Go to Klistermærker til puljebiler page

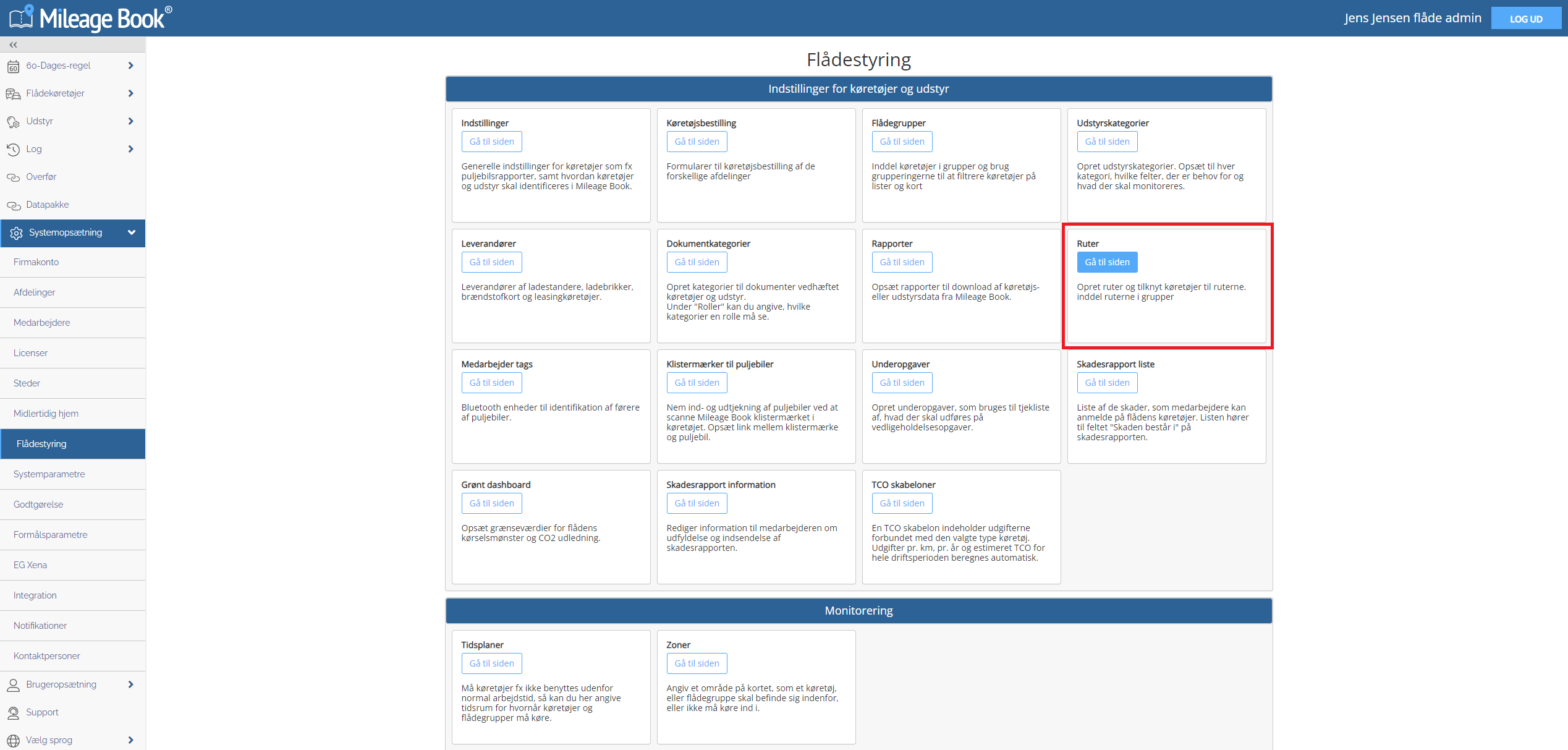tap(697, 383)
